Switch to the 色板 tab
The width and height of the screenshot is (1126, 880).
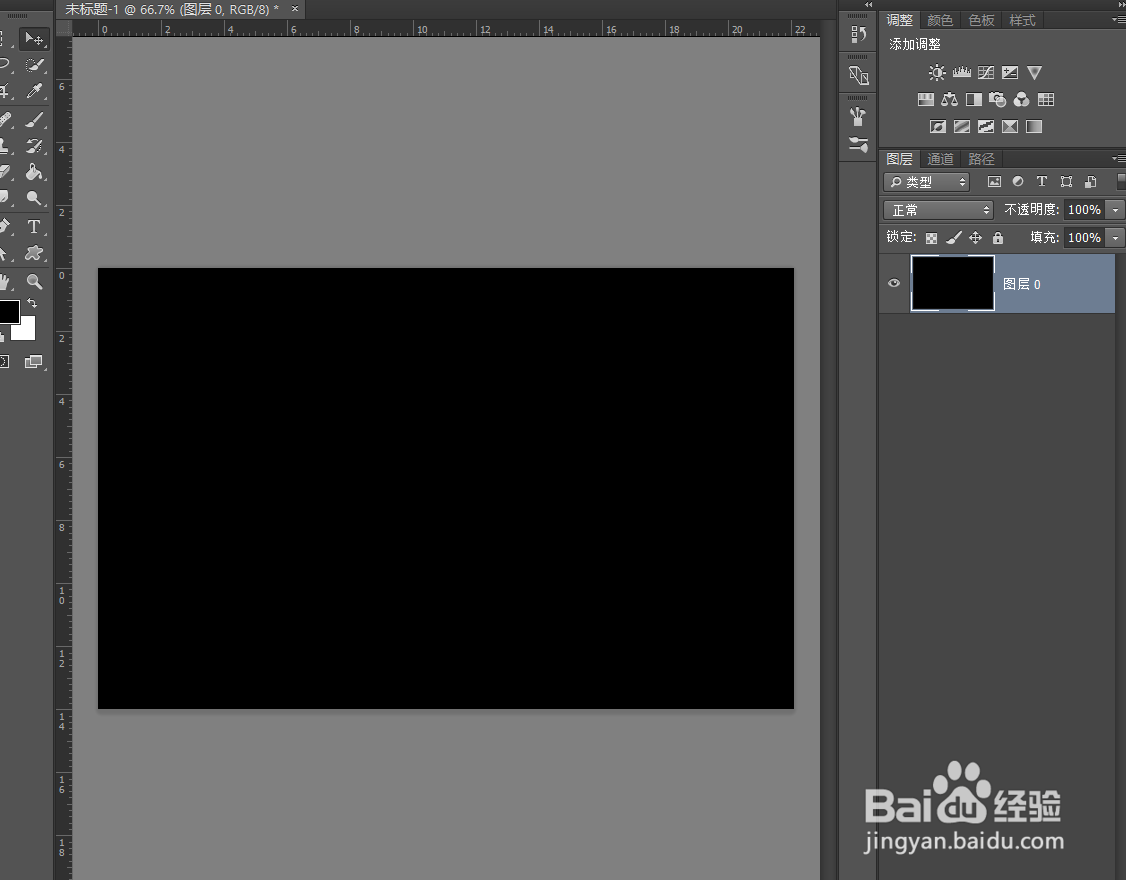click(981, 20)
